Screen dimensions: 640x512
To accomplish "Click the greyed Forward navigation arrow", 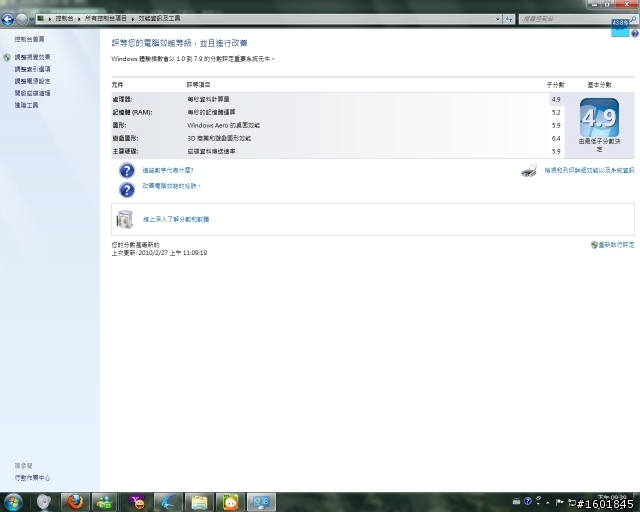I will coord(22,19).
